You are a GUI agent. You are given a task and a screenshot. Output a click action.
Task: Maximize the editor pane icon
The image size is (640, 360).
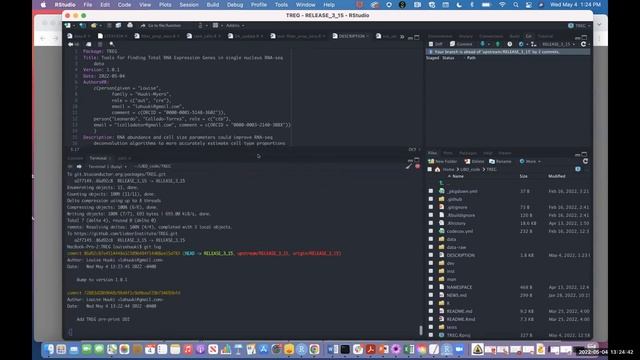pos(417,37)
